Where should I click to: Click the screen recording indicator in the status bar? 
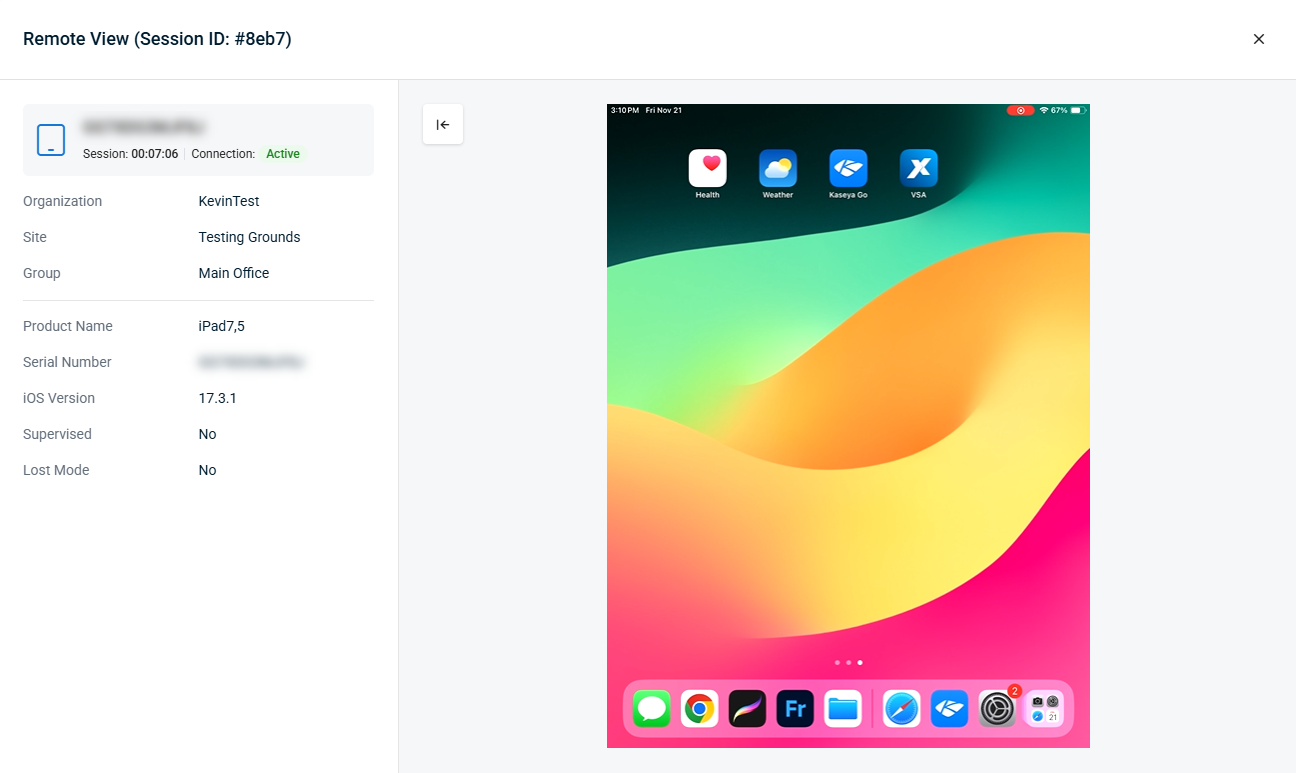coord(1020,110)
